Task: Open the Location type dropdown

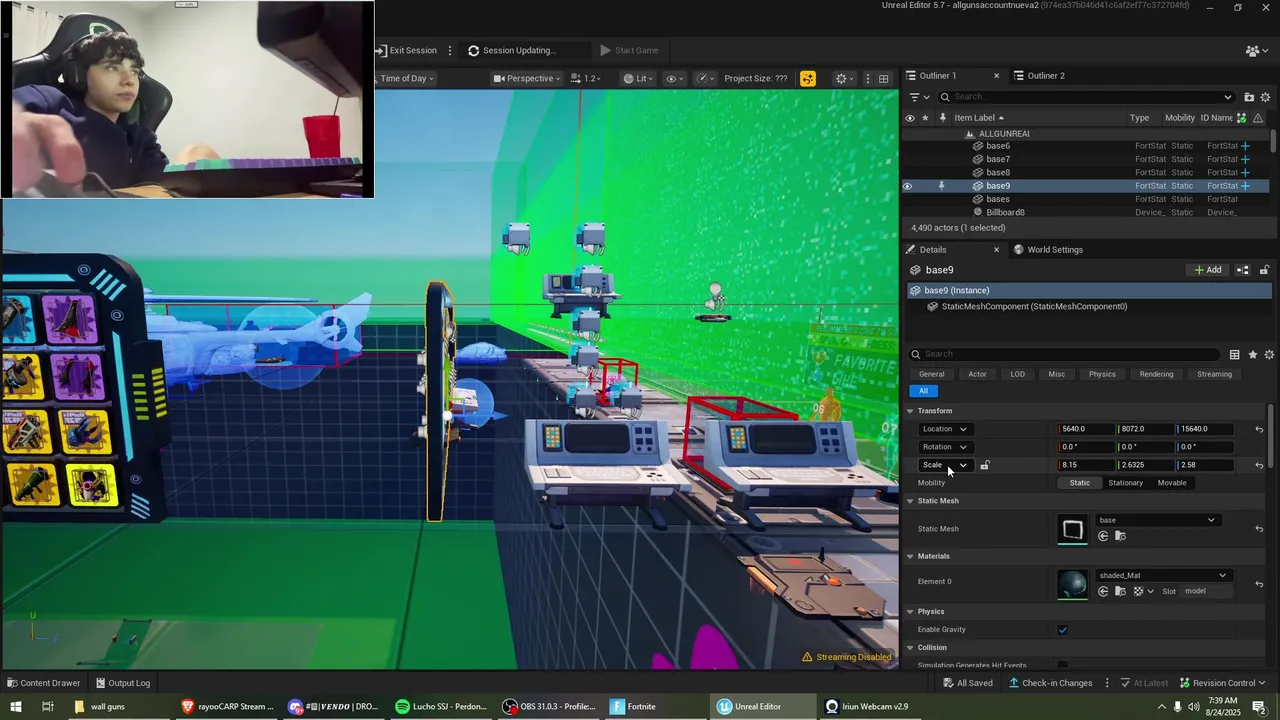Action: coord(945,429)
